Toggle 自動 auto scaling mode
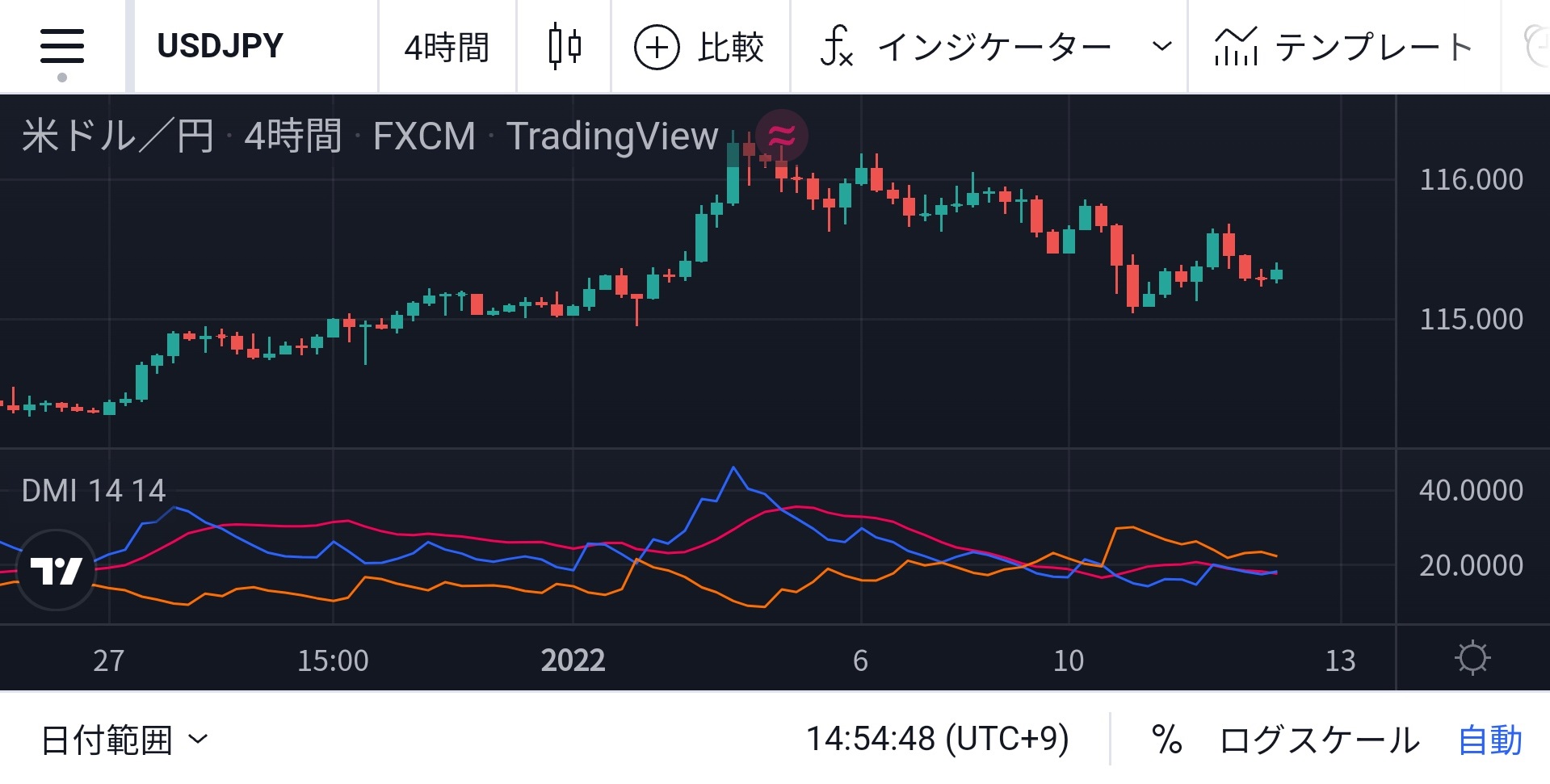The image size is (1550, 784). [x=1490, y=736]
